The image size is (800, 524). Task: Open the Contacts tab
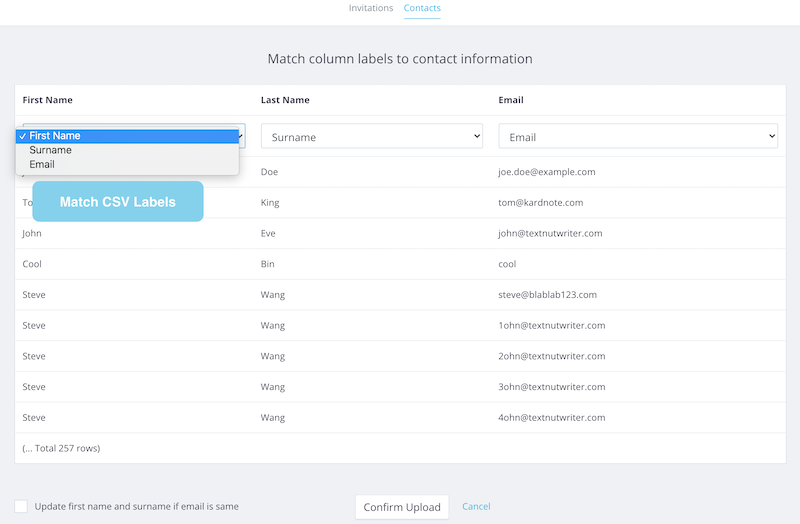coord(422,8)
